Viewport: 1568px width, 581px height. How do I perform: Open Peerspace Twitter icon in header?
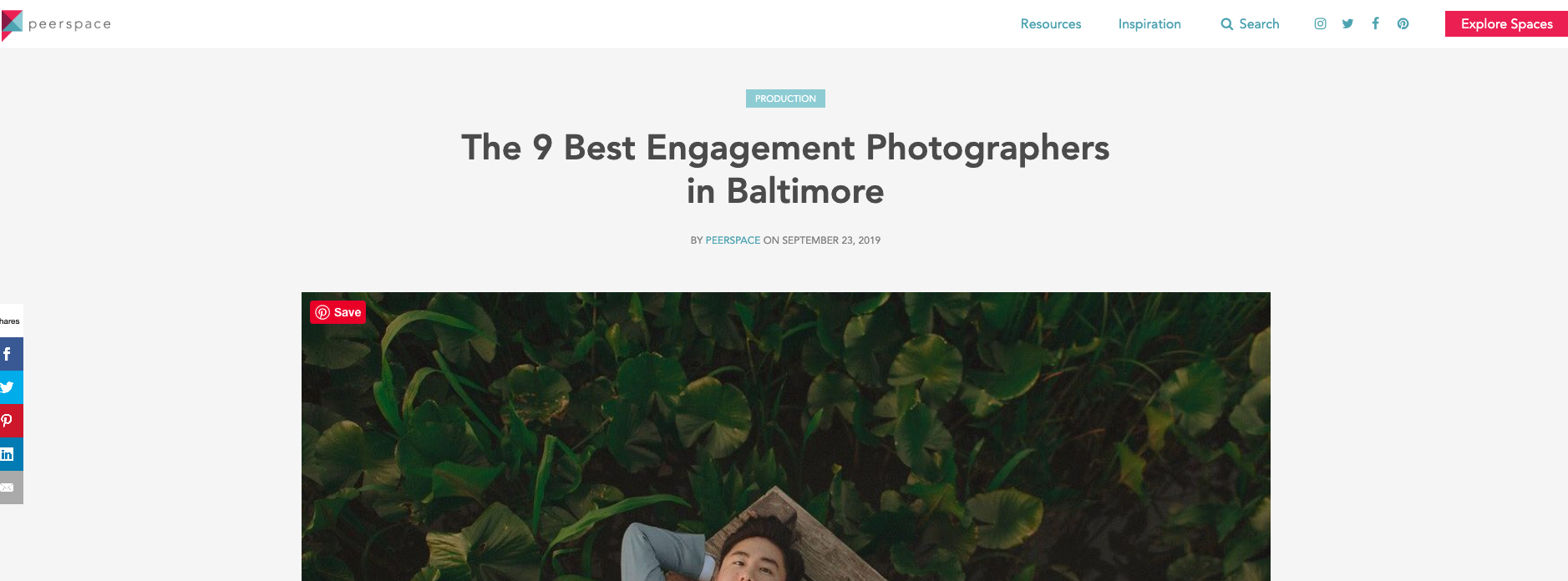(1347, 23)
